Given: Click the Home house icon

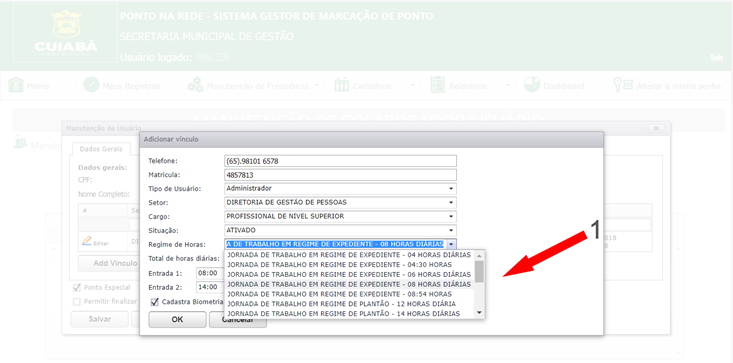Looking at the screenshot, I should point(16,85).
